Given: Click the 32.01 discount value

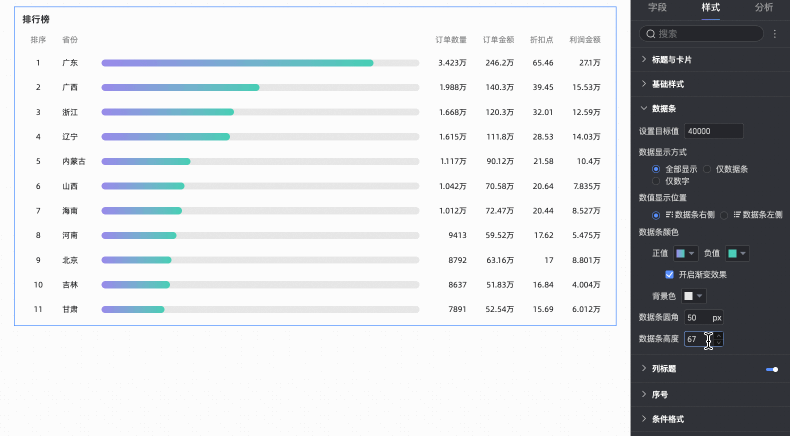Looking at the screenshot, I should [x=543, y=112].
